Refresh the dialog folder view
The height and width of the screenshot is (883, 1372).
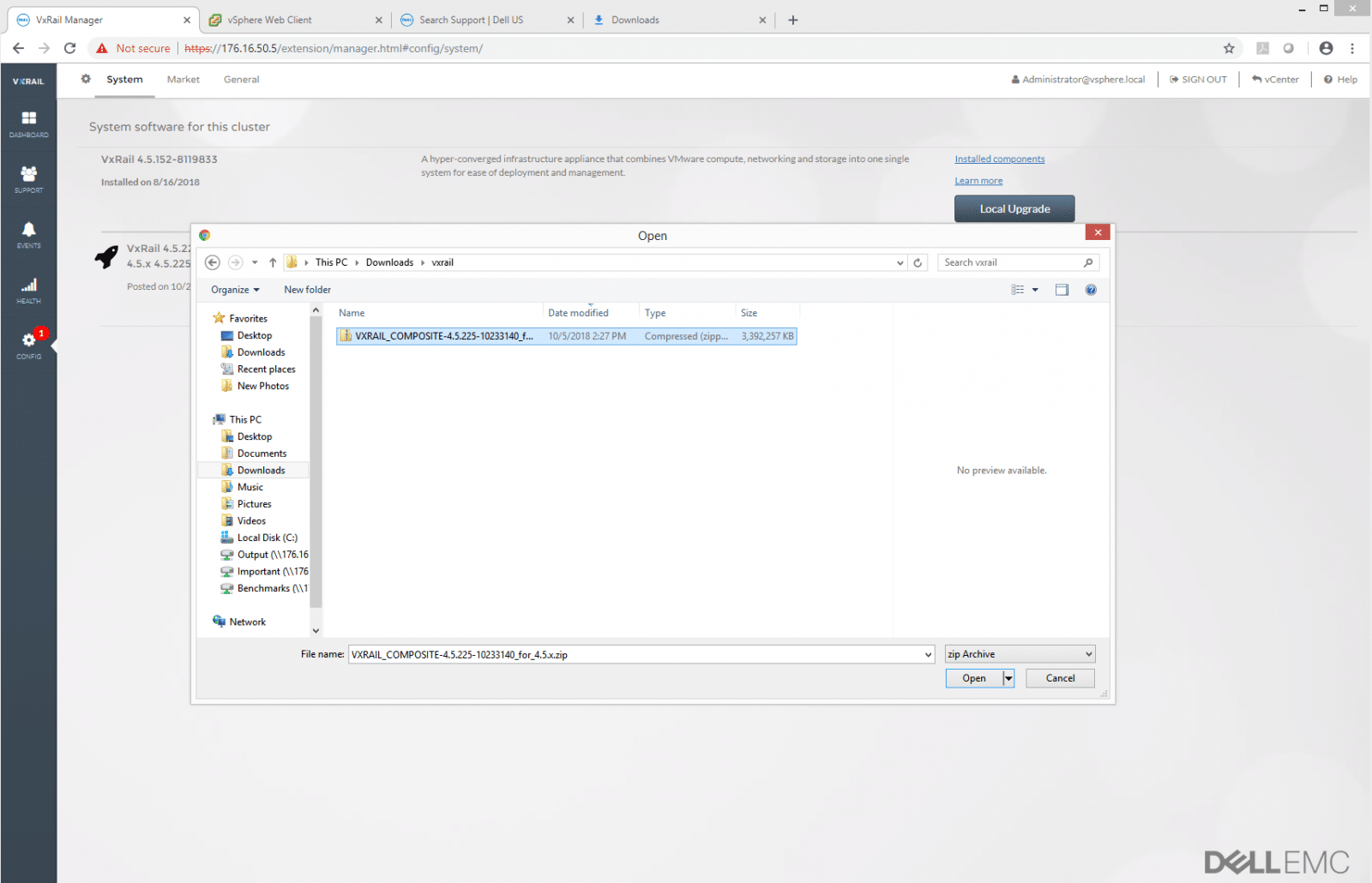918,262
